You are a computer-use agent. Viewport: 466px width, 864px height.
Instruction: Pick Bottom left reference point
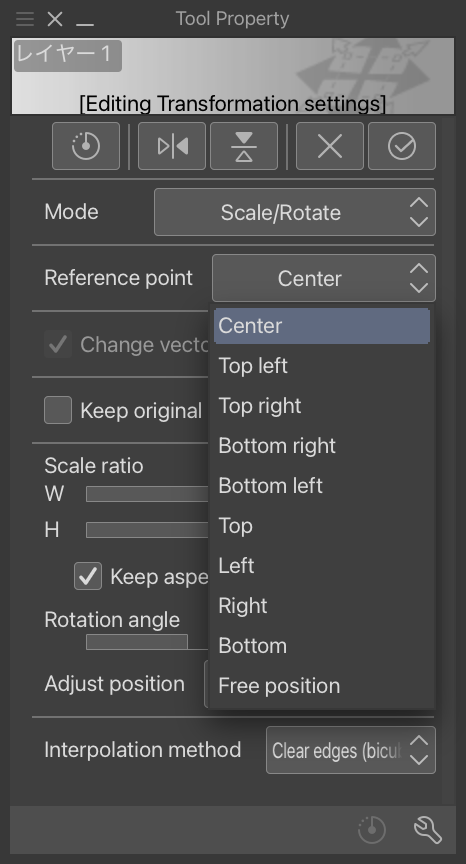tap(322, 485)
